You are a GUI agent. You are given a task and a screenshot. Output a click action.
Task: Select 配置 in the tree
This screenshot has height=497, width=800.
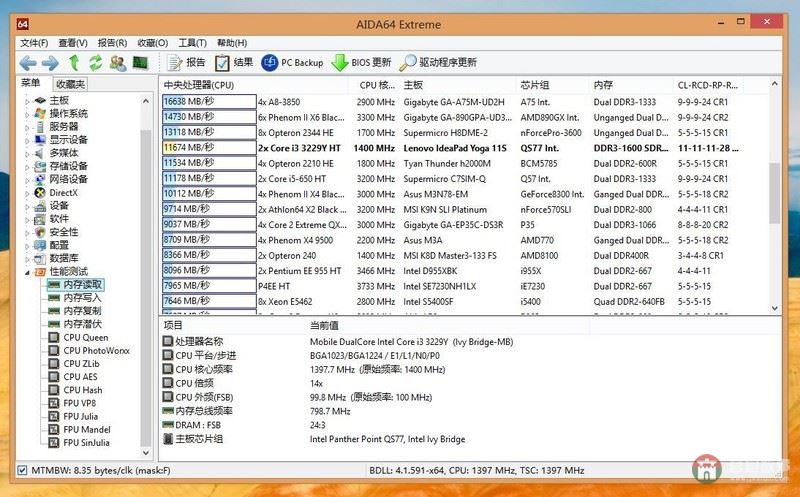pos(59,245)
